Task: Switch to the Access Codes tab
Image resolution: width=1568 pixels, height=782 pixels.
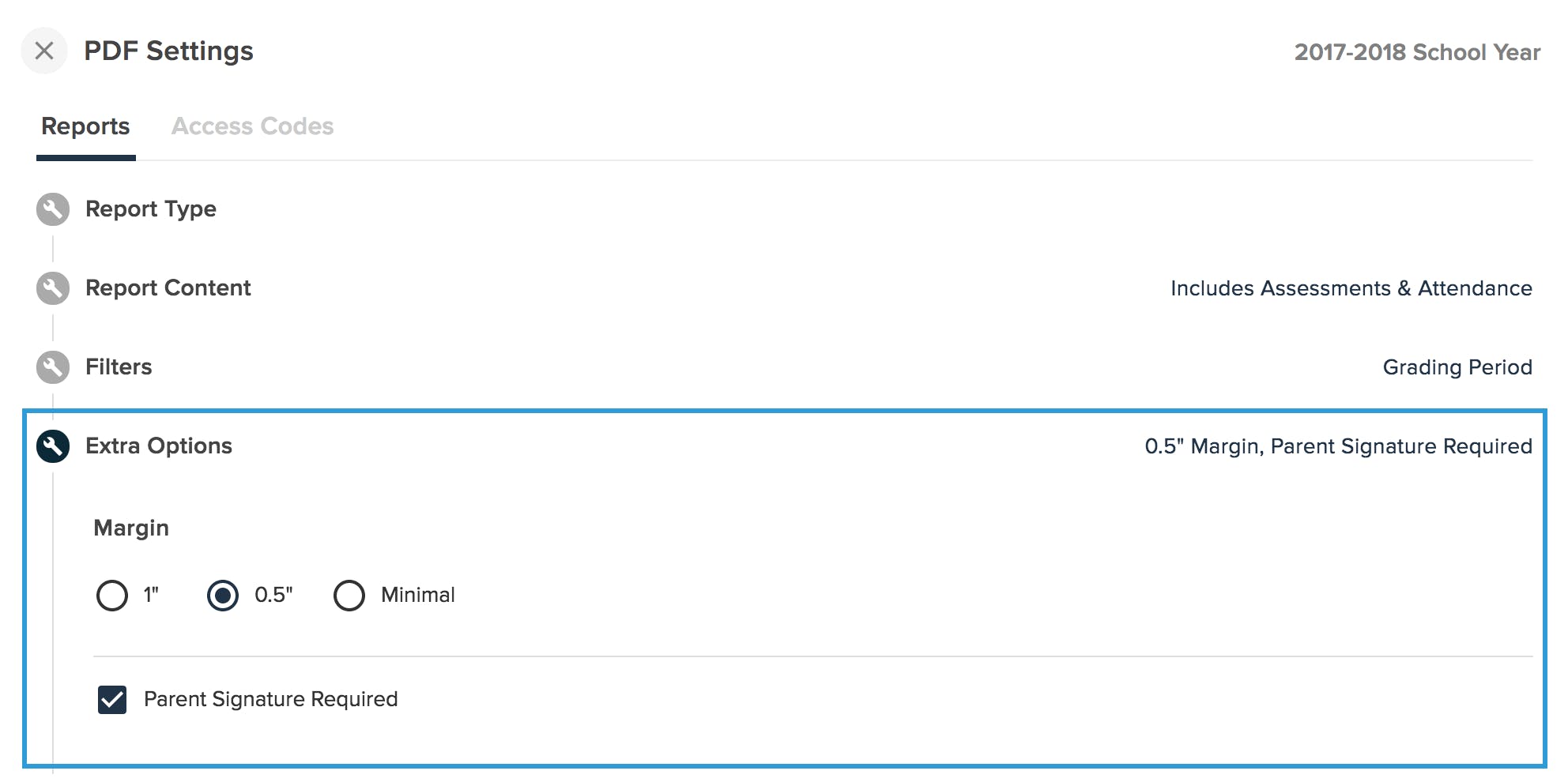Action: point(253,126)
